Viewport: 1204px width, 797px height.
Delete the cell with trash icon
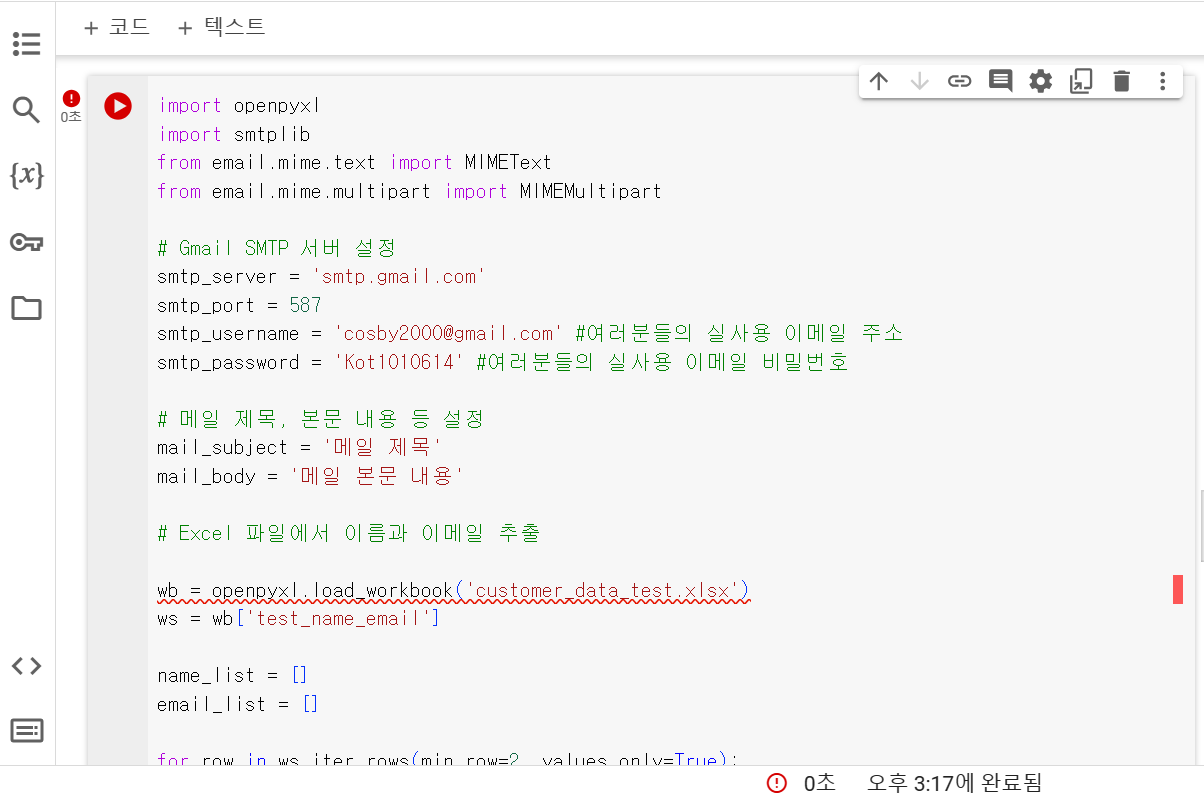(1122, 82)
